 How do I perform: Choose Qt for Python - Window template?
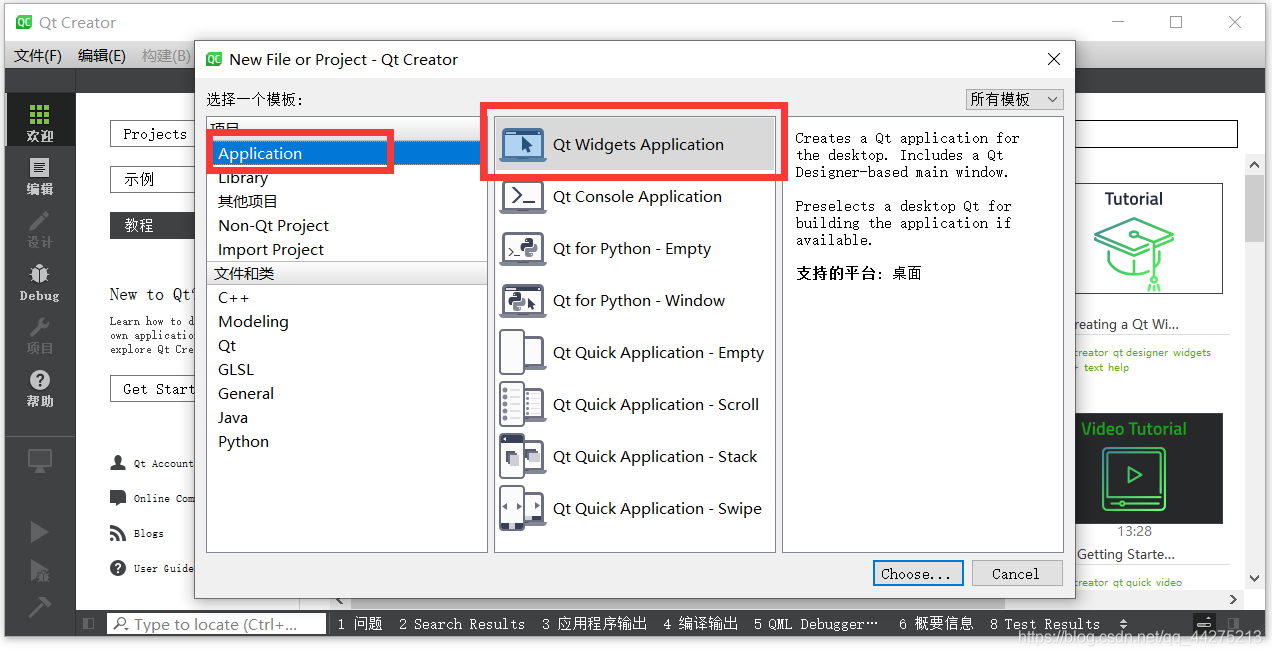[x=635, y=301]
